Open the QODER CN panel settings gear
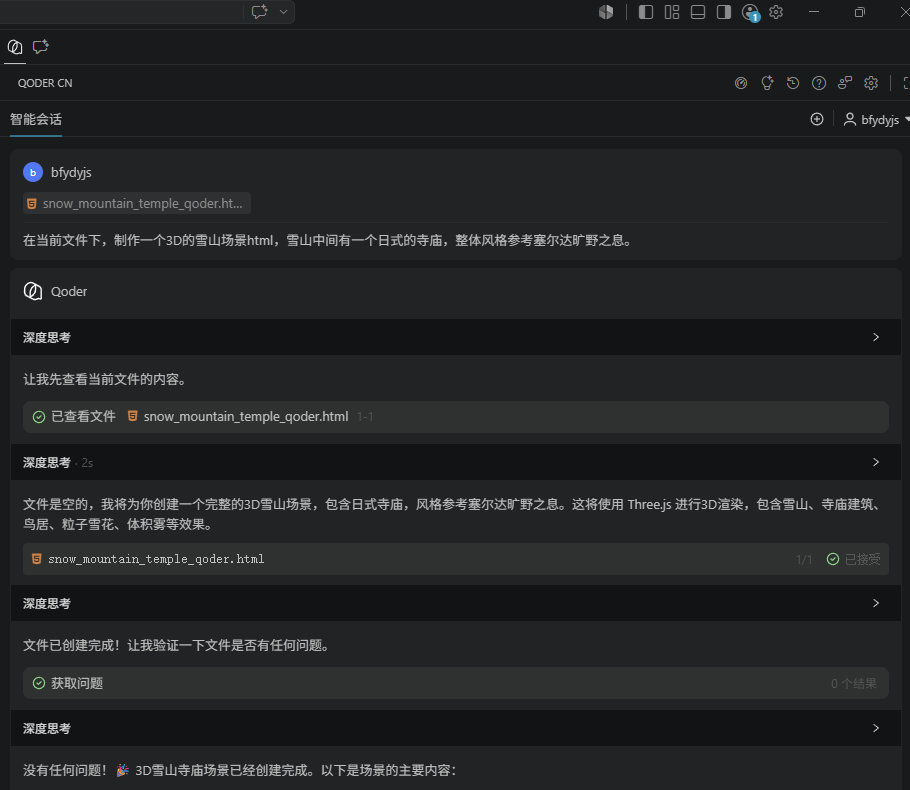 (871, 83)
